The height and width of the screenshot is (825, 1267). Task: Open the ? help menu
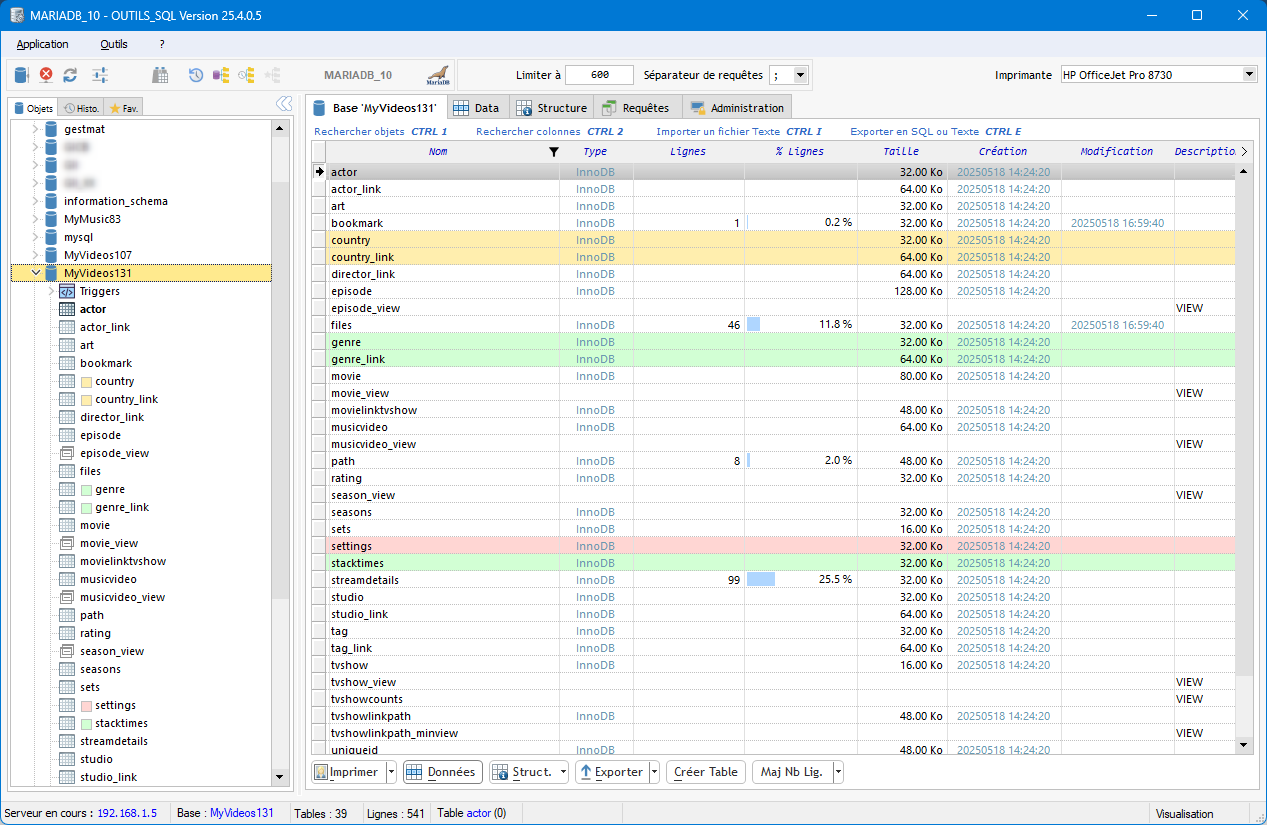[162, 44]
